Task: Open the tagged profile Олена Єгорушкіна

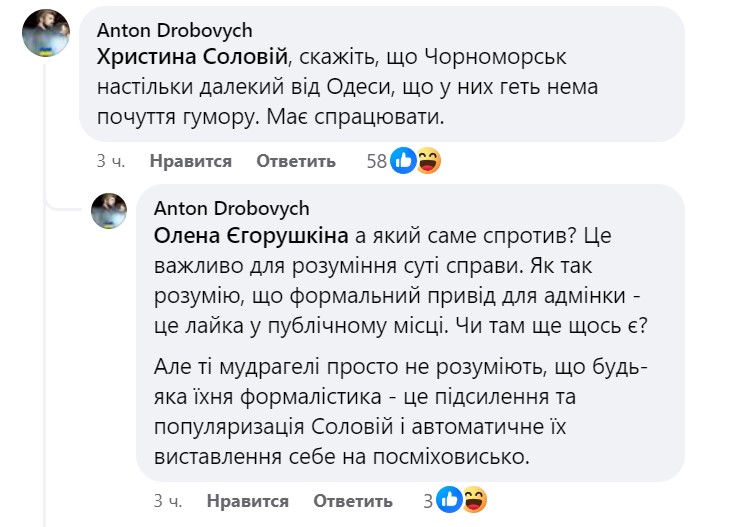Action: (x=251, y=235)
